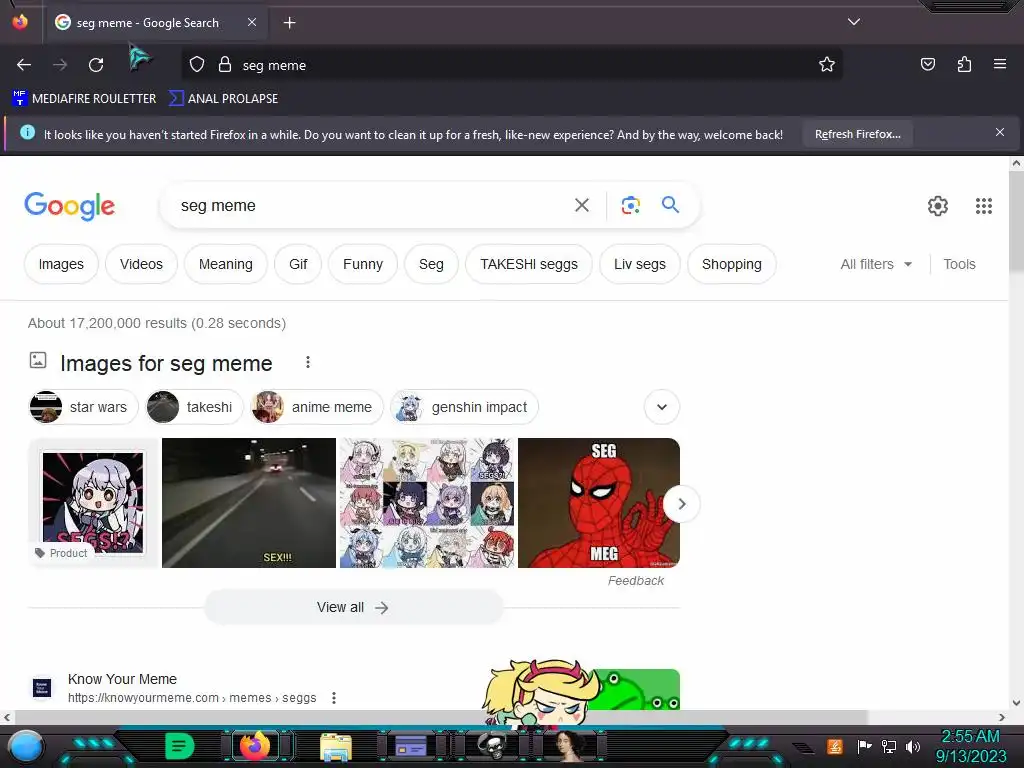
Task: Submit search with magnifying glass icon
Action: point(670,205)
